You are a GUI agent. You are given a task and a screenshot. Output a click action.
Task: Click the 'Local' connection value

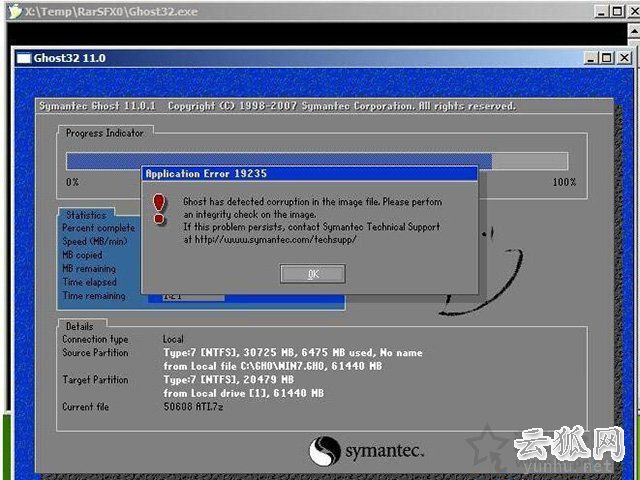(173, 339)
